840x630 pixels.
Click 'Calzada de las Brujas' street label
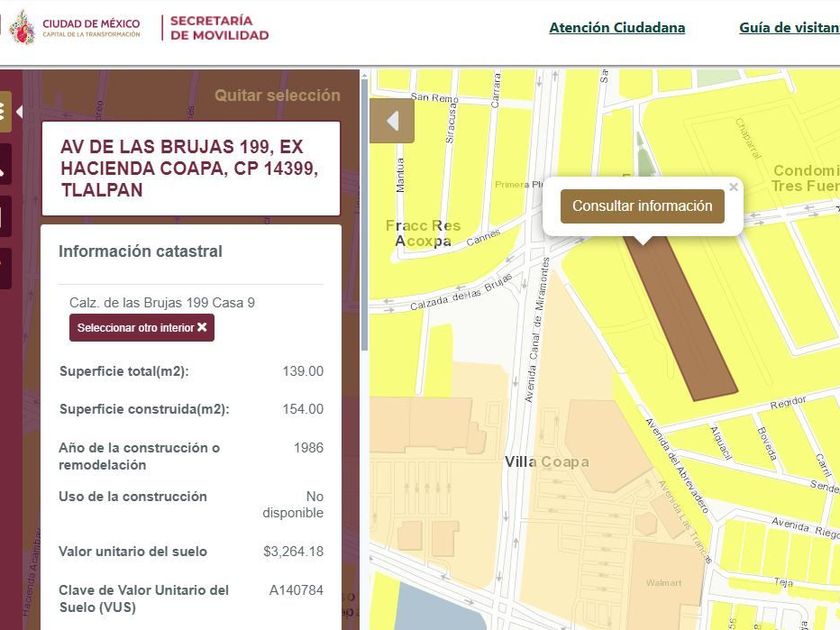tap(461, 292)
